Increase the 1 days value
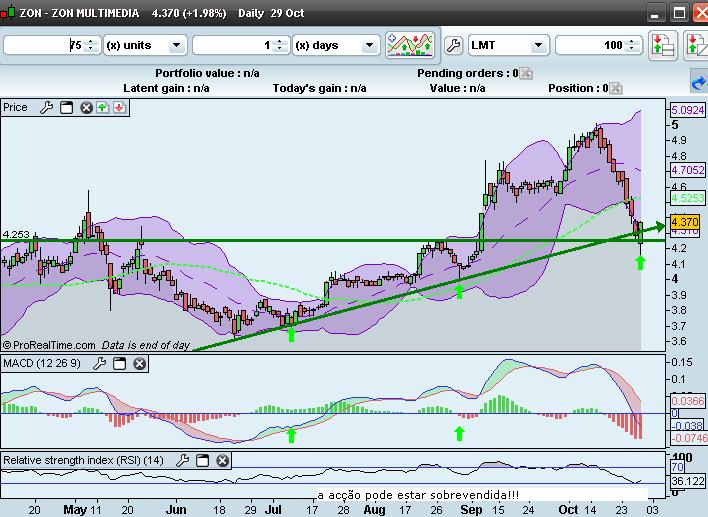708x517 pixels. [x=279, y=42]
